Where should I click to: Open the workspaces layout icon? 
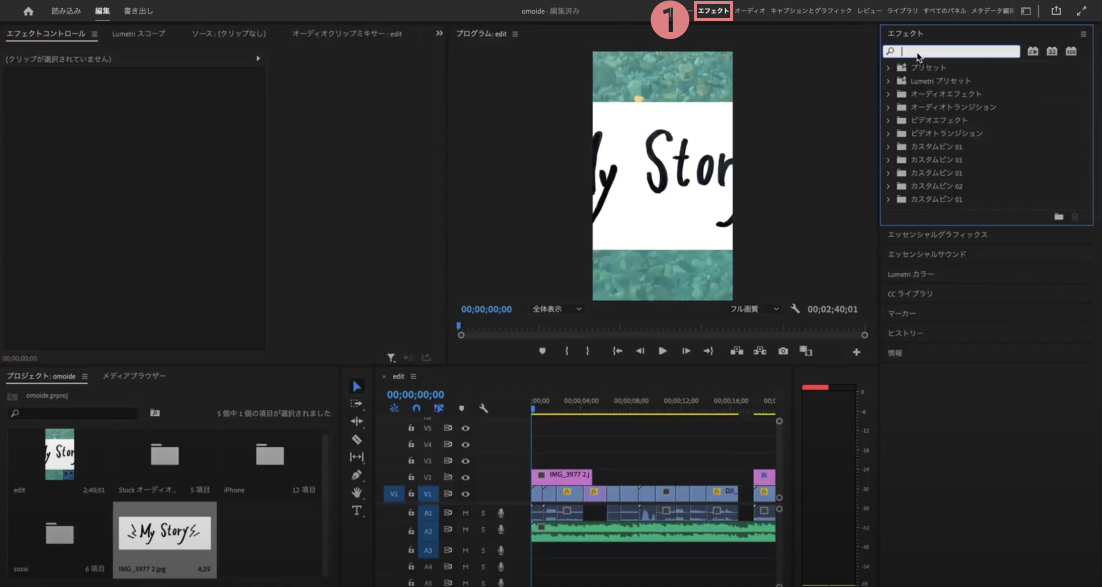click(1026, 11)
